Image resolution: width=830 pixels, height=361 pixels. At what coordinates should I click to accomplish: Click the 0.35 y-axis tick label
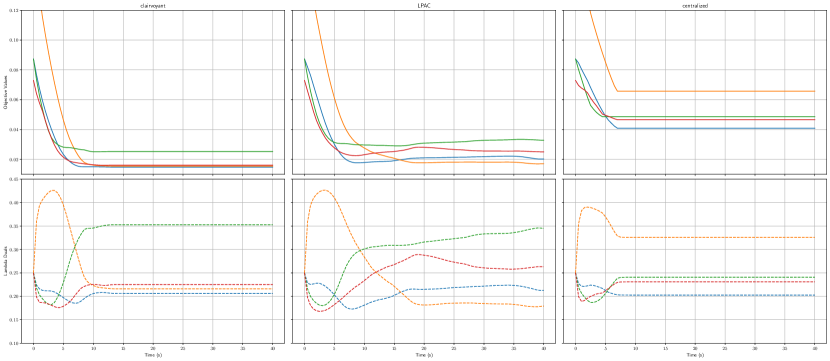click(x=15, y=226)
